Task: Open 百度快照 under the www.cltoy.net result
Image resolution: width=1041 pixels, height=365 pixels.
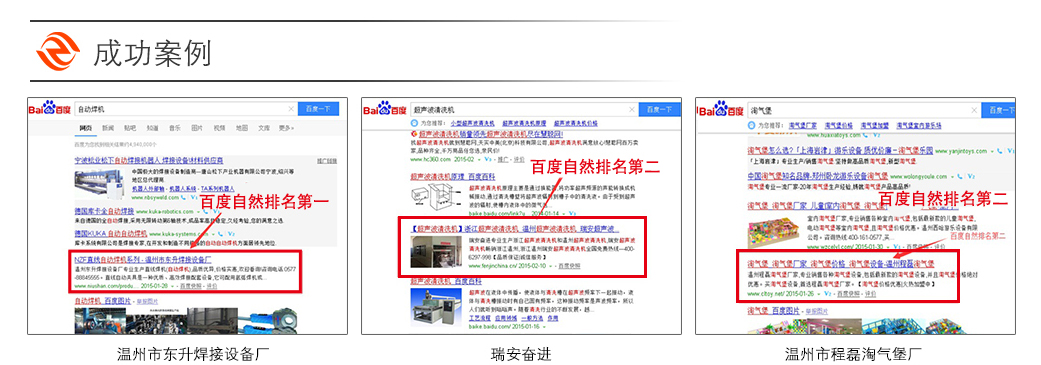Action: click(848, 294)
